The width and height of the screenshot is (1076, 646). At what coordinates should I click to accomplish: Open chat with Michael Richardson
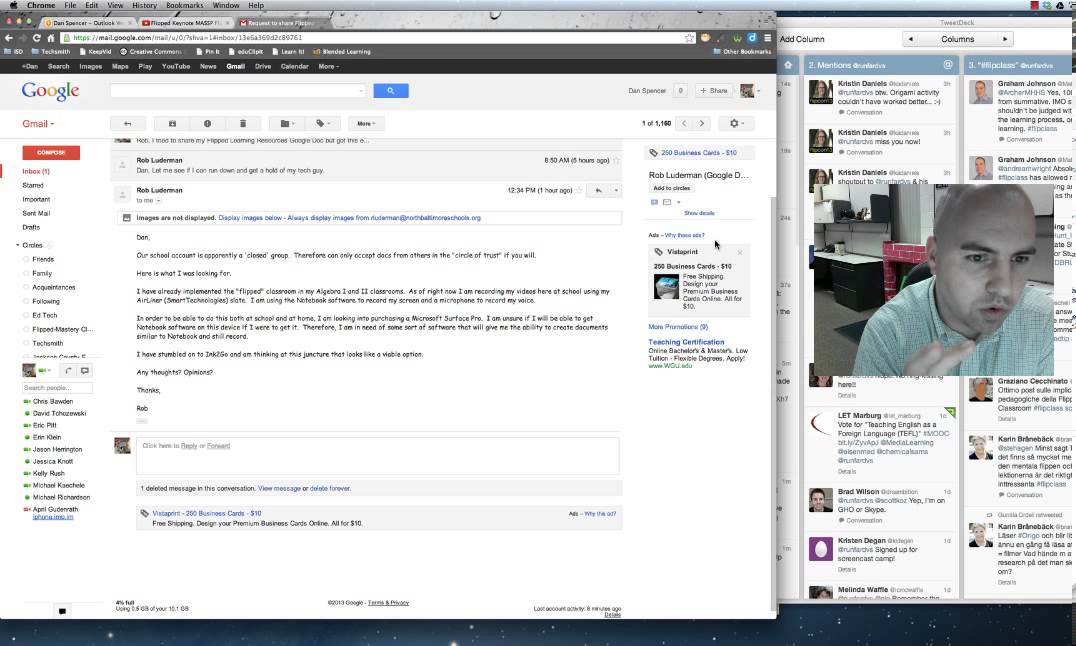click(61, 497)
